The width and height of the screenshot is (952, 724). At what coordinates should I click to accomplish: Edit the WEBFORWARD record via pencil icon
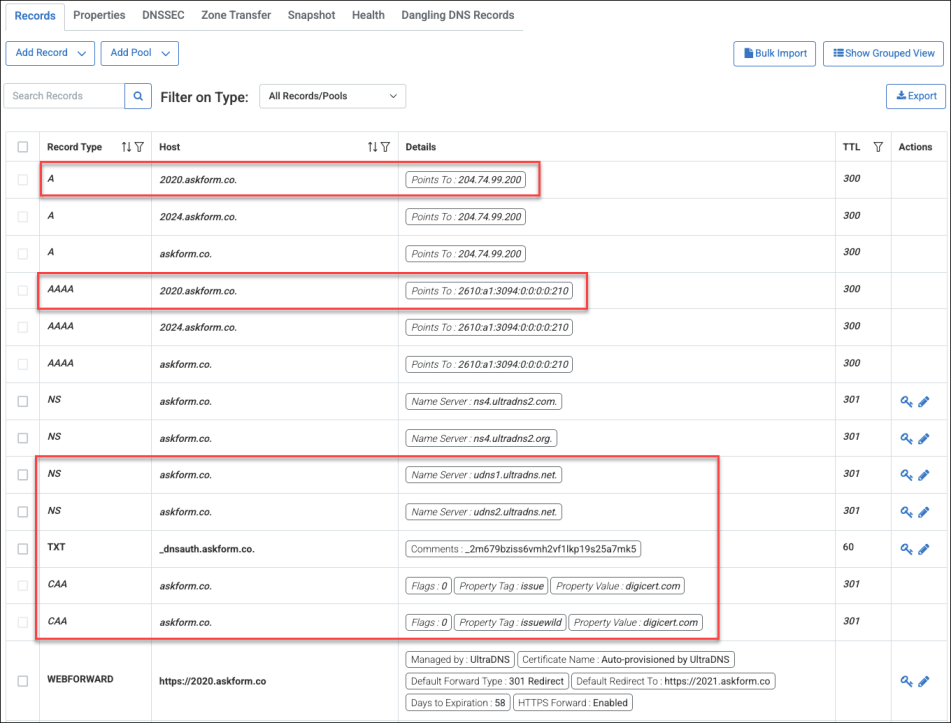click(x=924, y=681)
